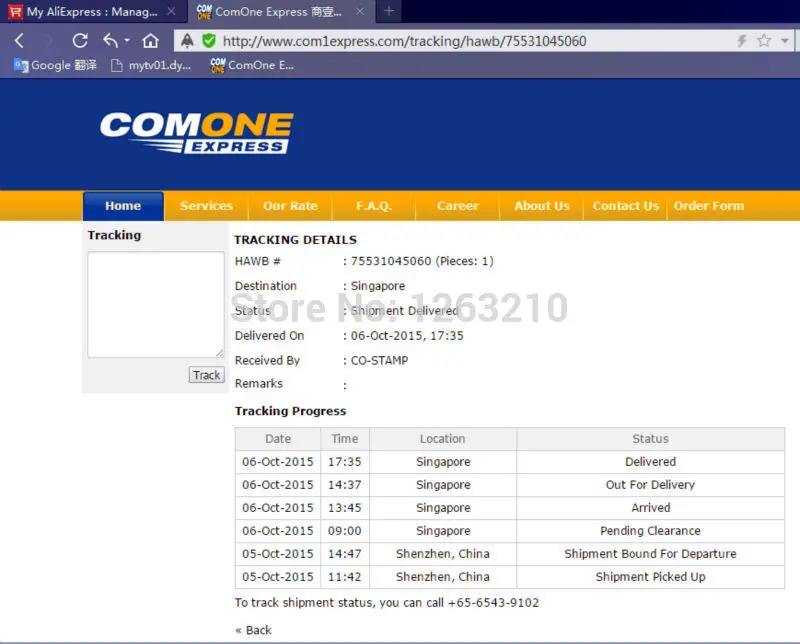Open the Career page
The width and height of the screenshot is (800, 644).
[x=458, y=206]
